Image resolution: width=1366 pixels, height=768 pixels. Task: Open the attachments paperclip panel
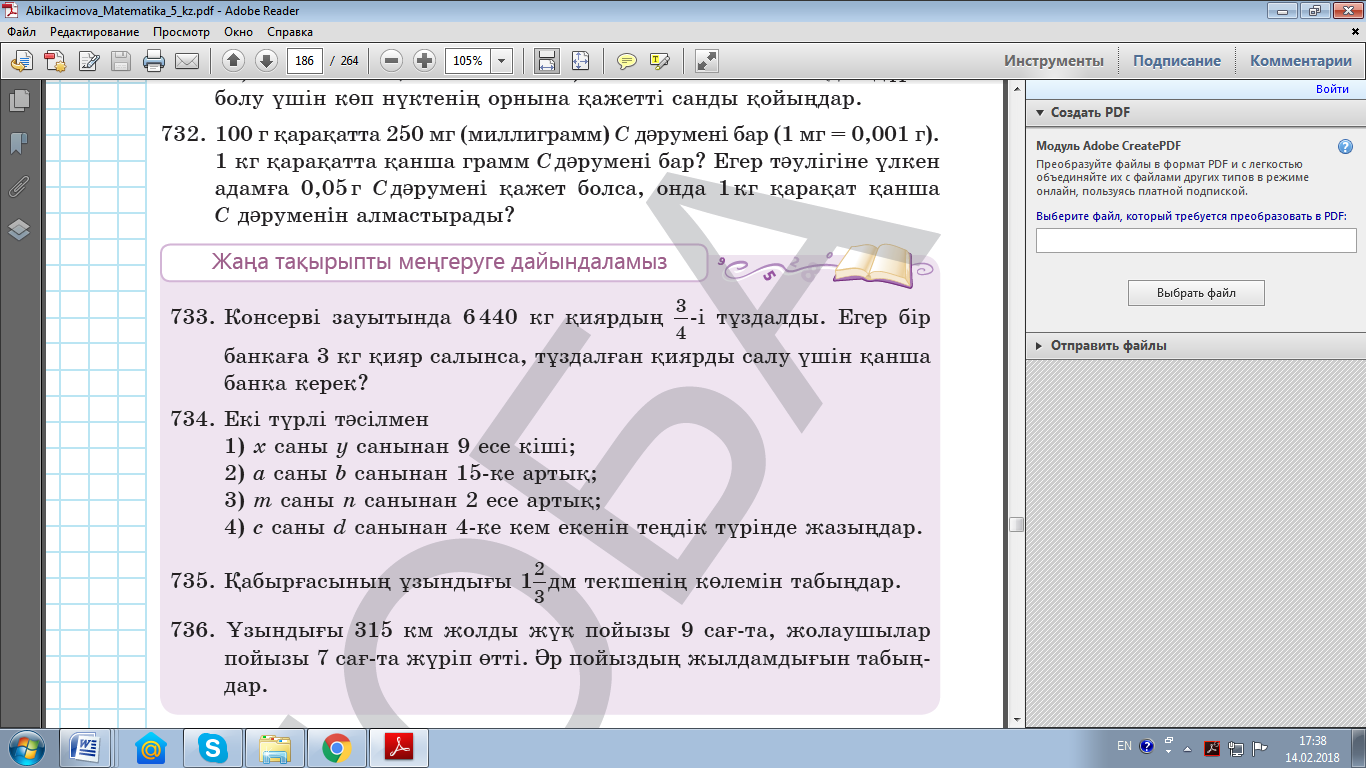click(x=19, y=187)
